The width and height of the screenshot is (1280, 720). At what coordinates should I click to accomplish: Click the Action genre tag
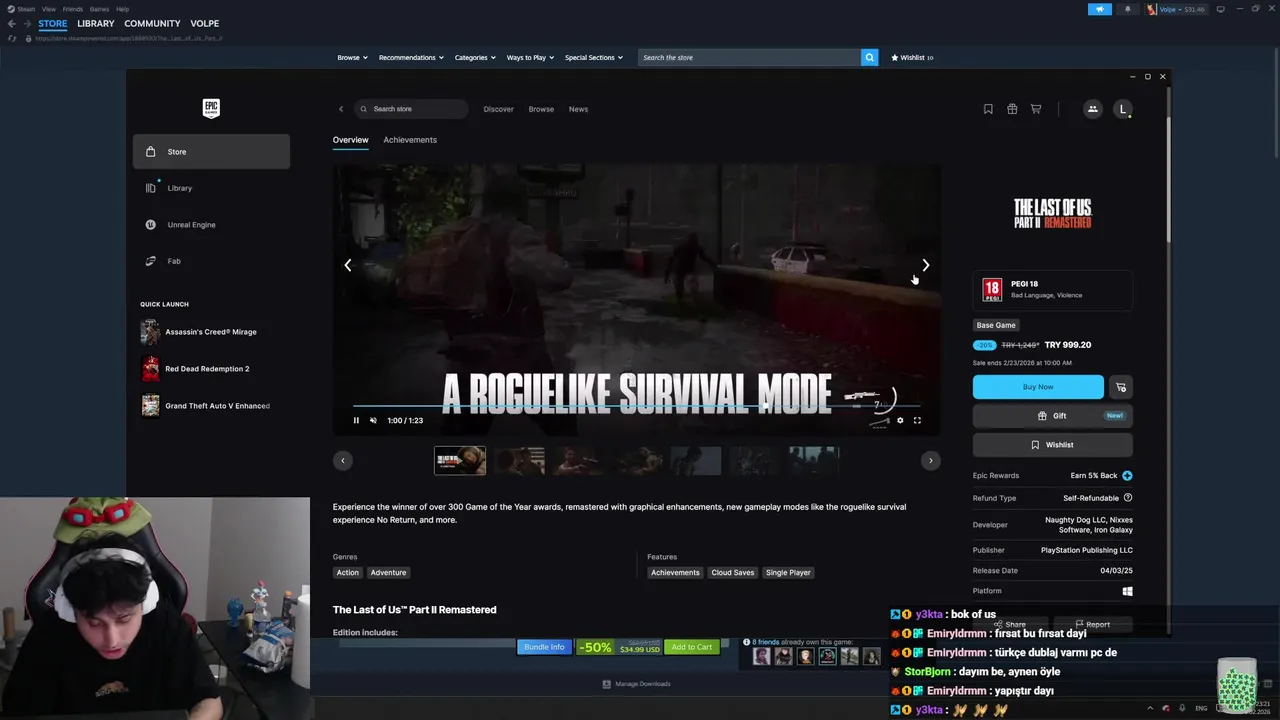click(347, 573)
